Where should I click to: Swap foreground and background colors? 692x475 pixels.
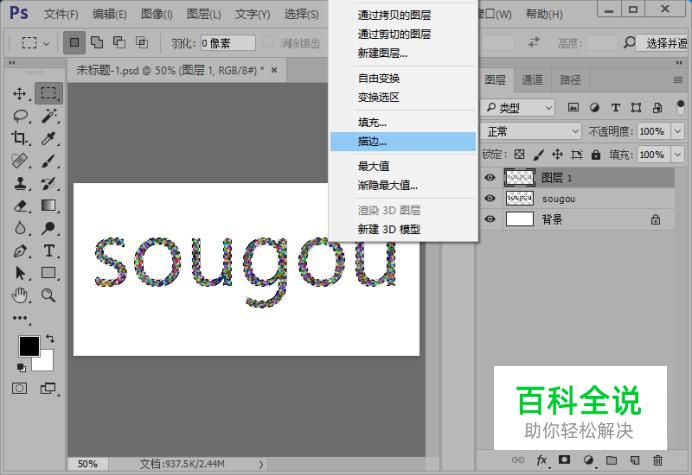(50, 339)
